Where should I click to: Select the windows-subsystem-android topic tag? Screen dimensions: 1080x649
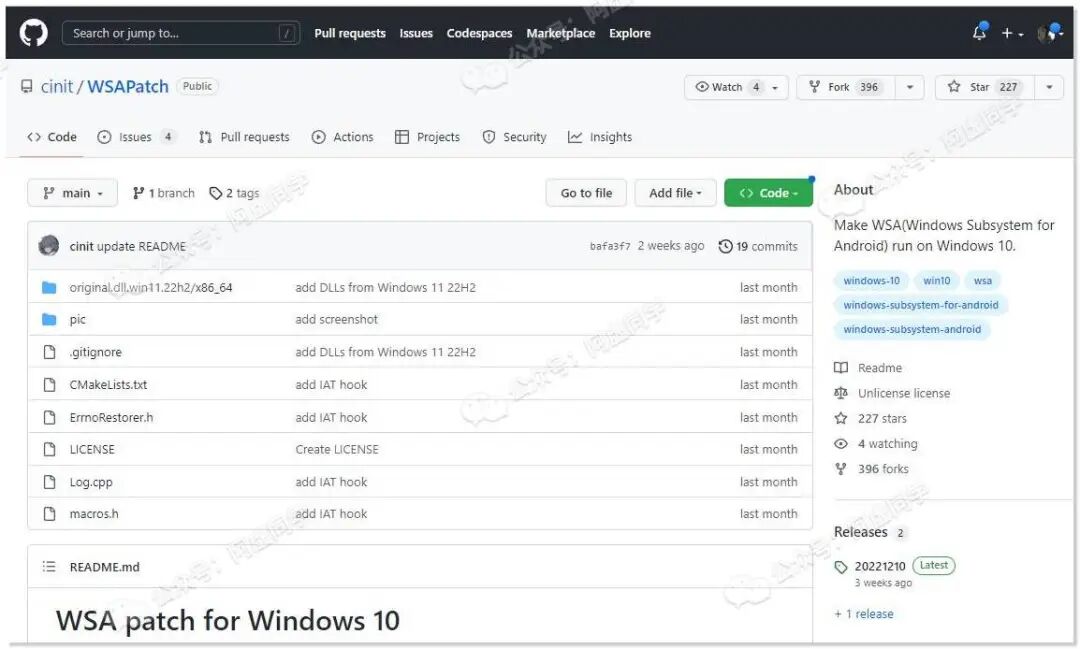click(x=912, y=329)
